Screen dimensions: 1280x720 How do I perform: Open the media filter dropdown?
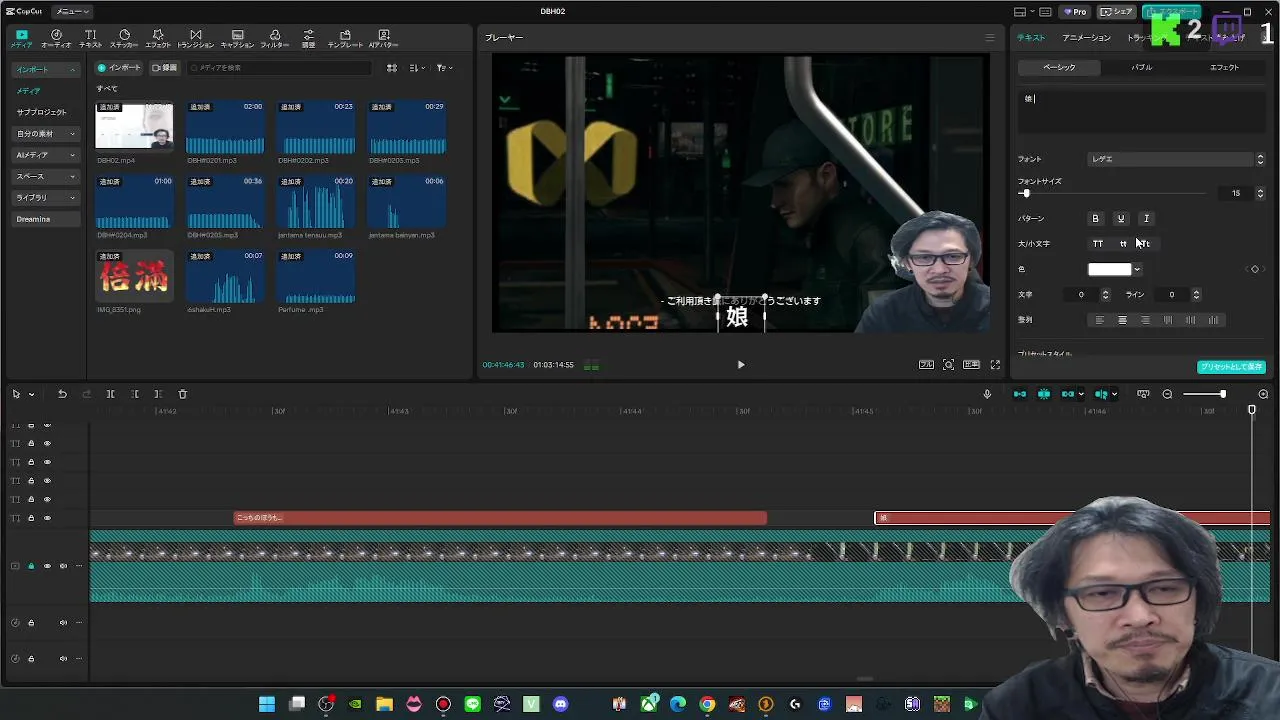(x=444, y=68)
